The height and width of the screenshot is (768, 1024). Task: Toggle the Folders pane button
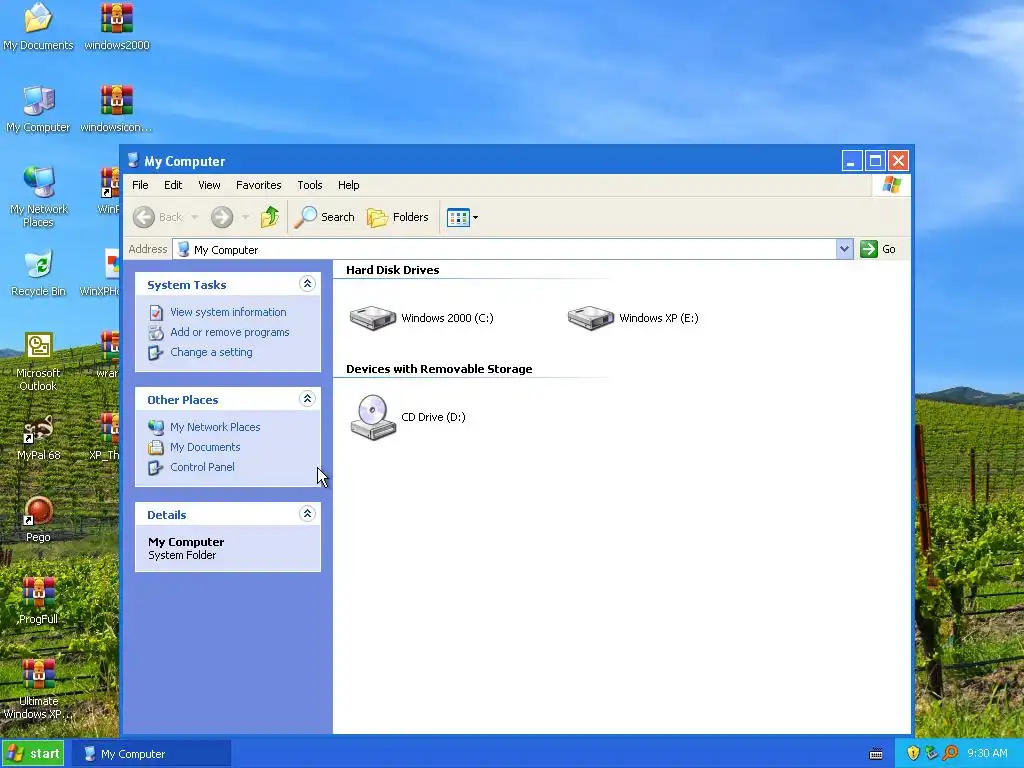pos(398,217)
